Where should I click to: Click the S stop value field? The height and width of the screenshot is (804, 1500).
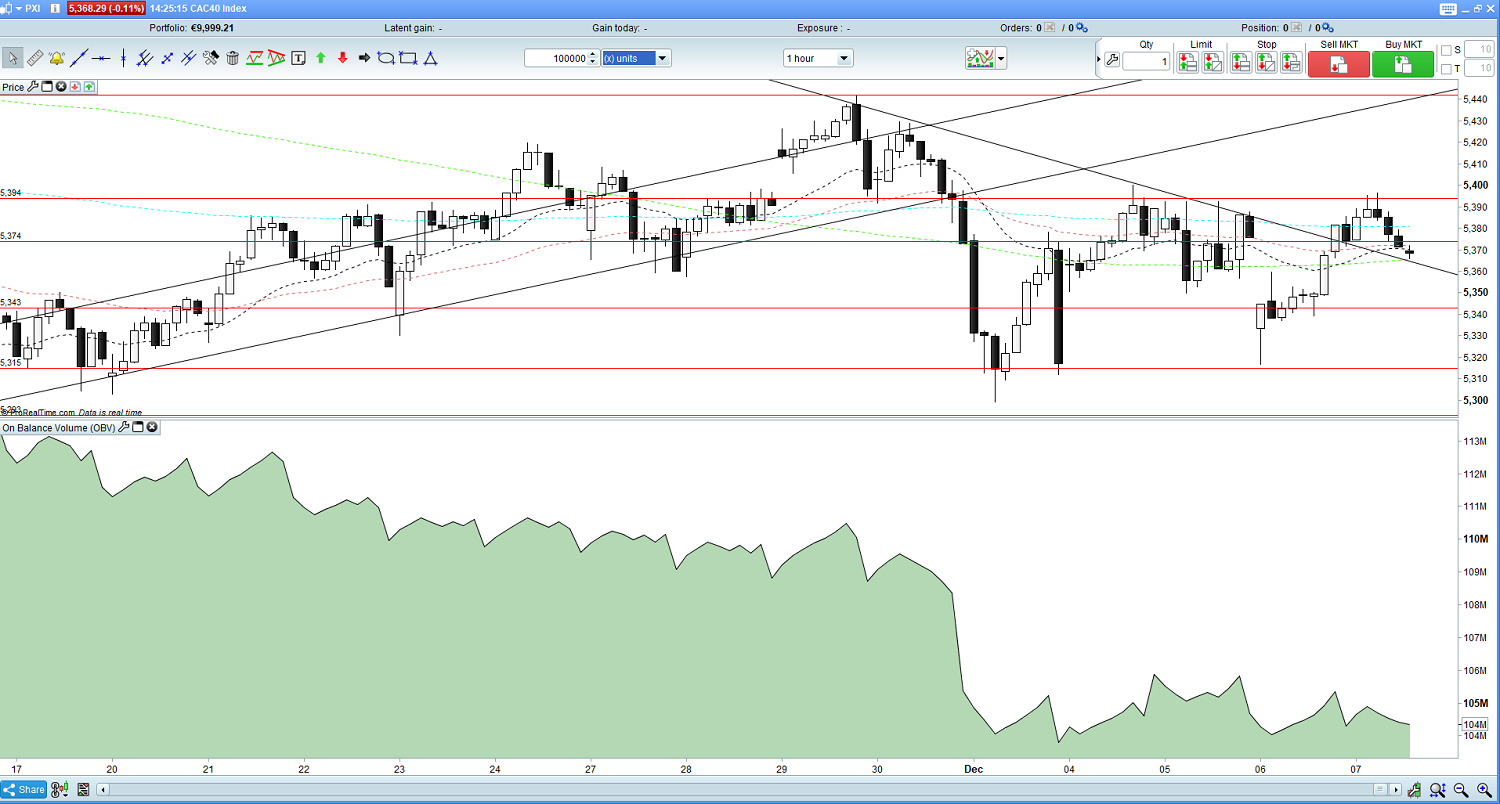[1479, 49]
